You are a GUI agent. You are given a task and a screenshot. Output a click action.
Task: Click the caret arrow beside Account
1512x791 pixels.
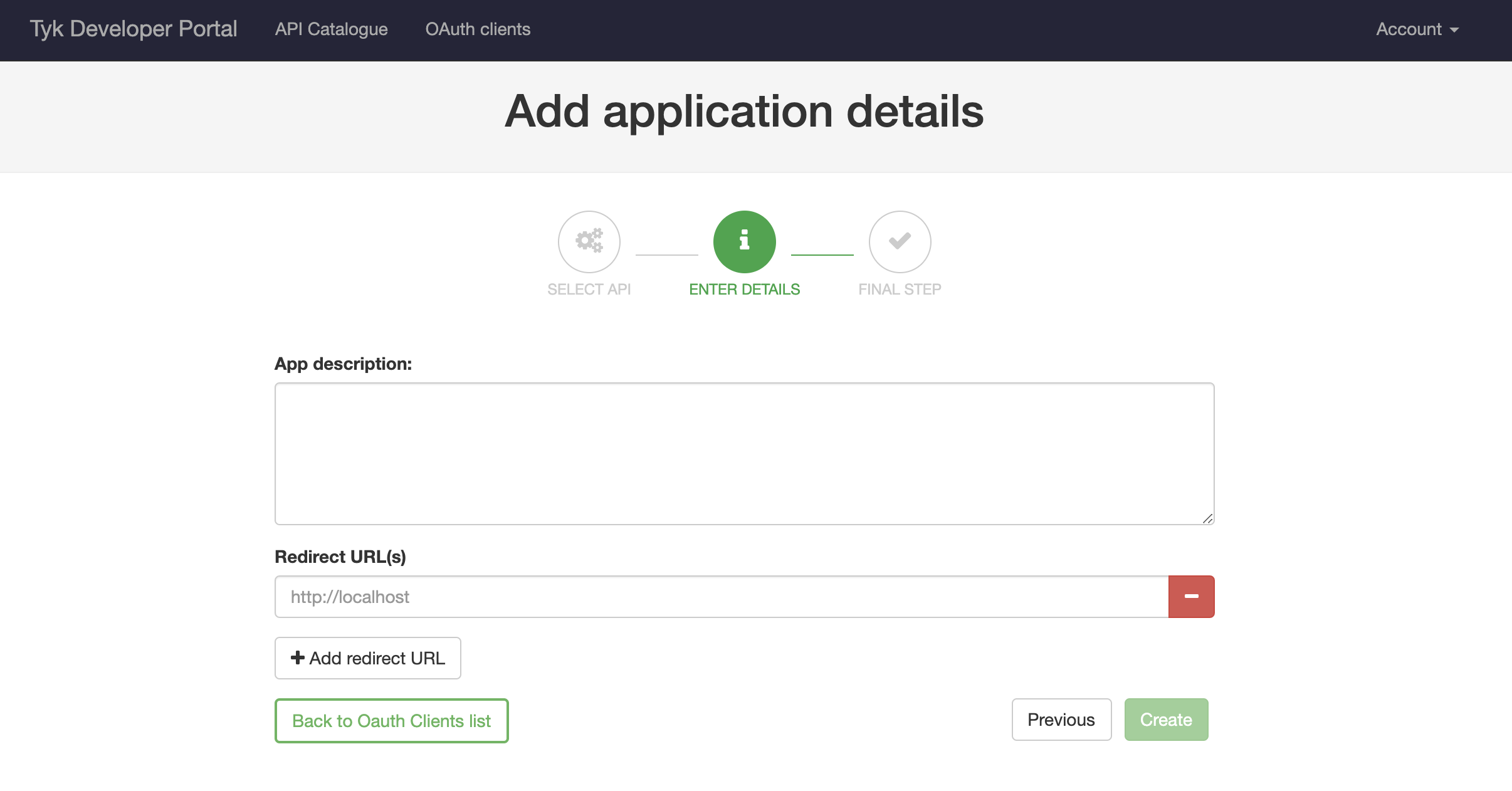(1455, 30)
